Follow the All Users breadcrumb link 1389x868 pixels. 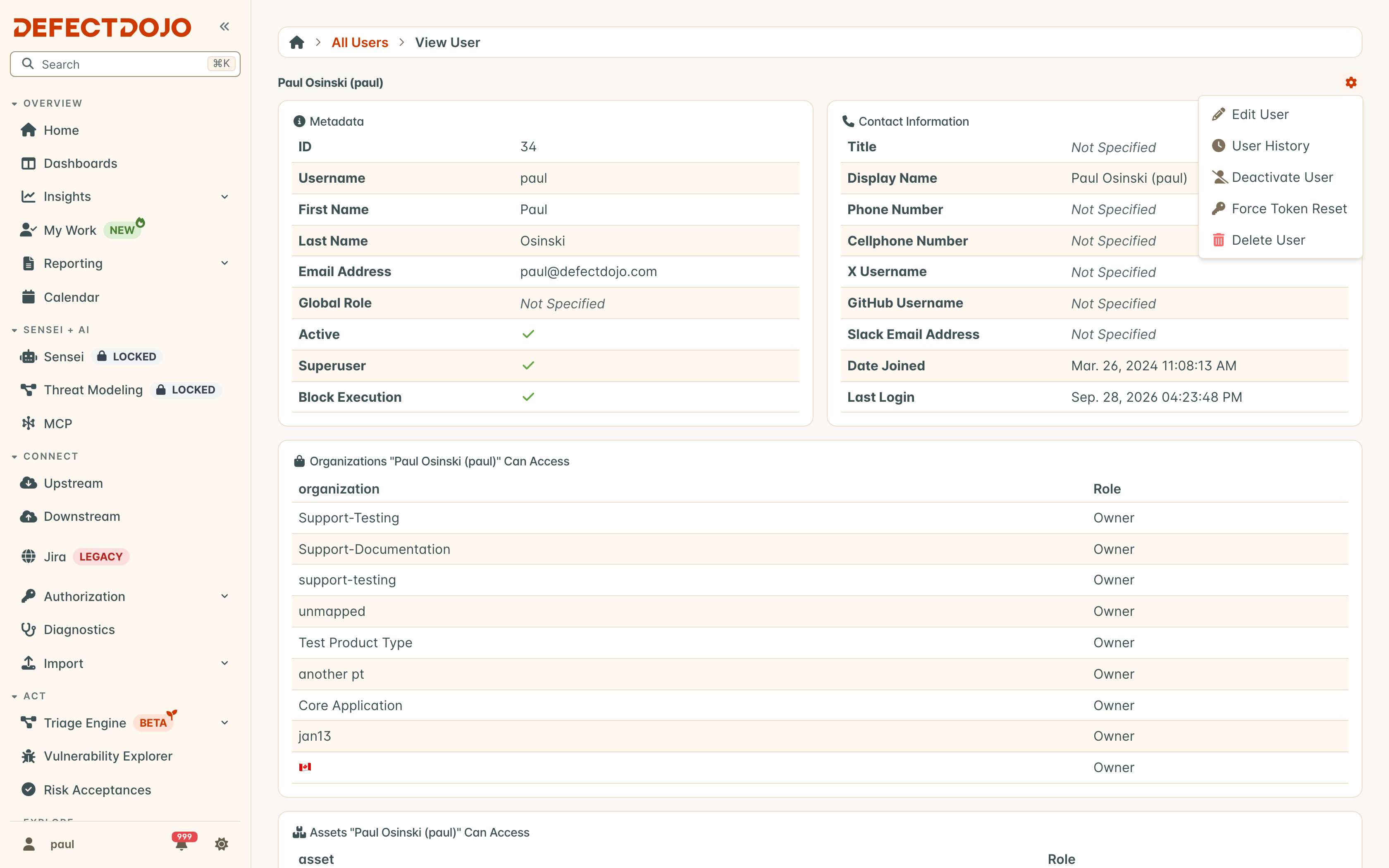[x=360, y=43]
